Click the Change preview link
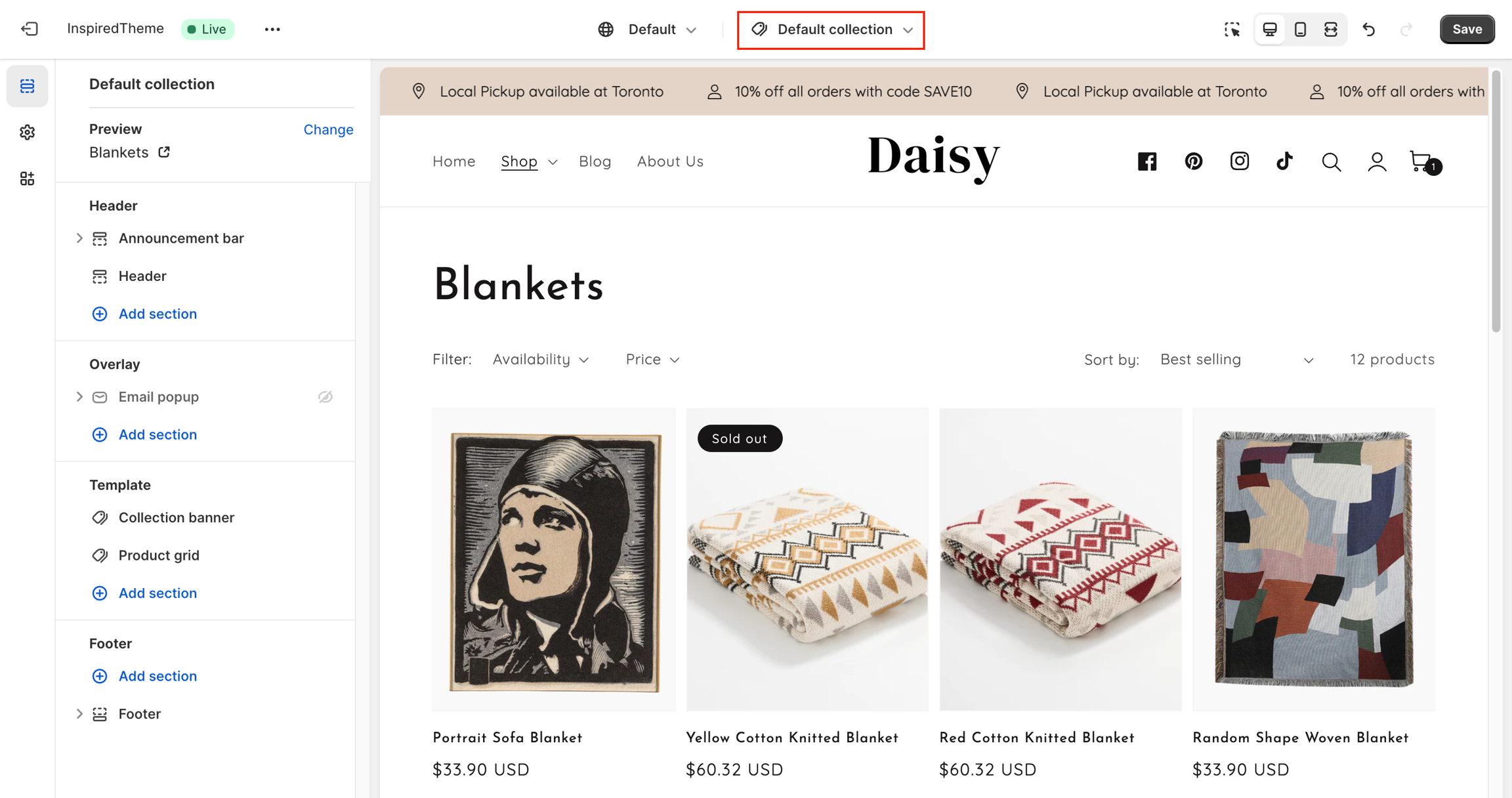The image size is (1512, 798). (328, 129)
